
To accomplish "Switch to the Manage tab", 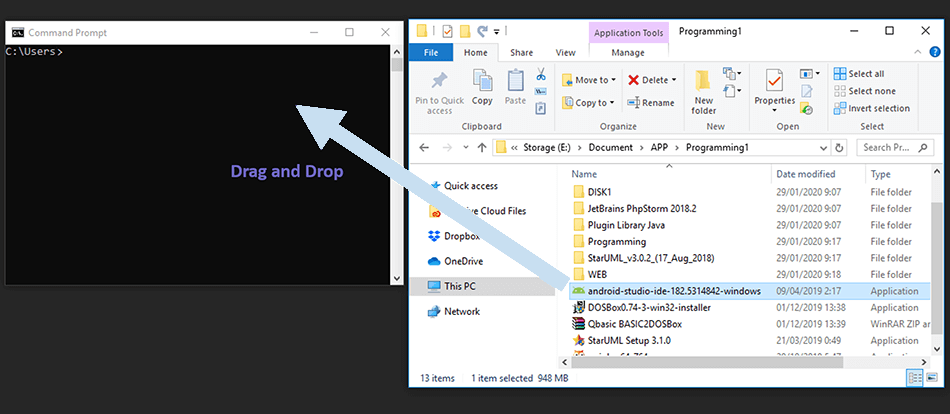I will (628, 53).
